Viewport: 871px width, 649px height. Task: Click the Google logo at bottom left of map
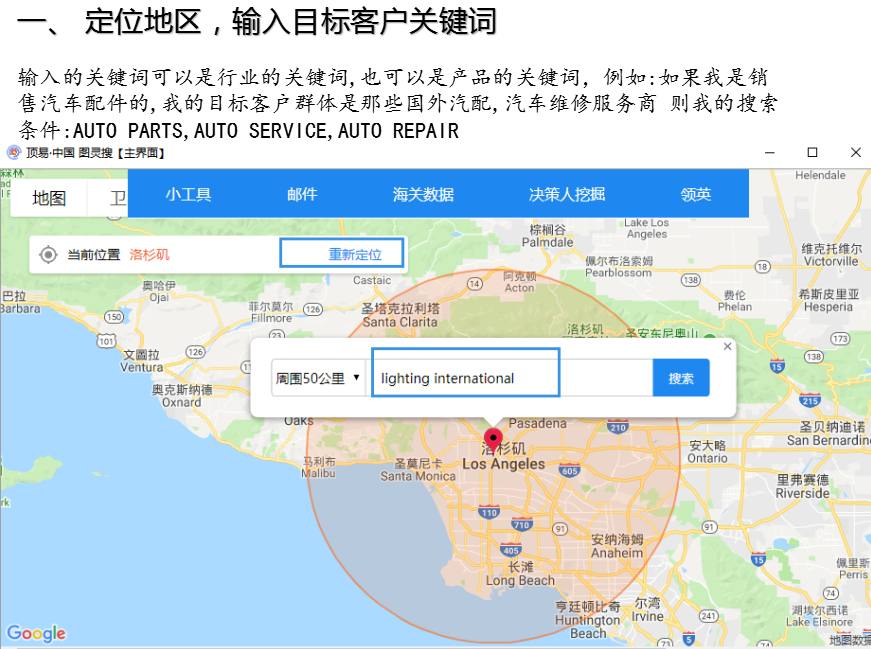click(36, 633)
